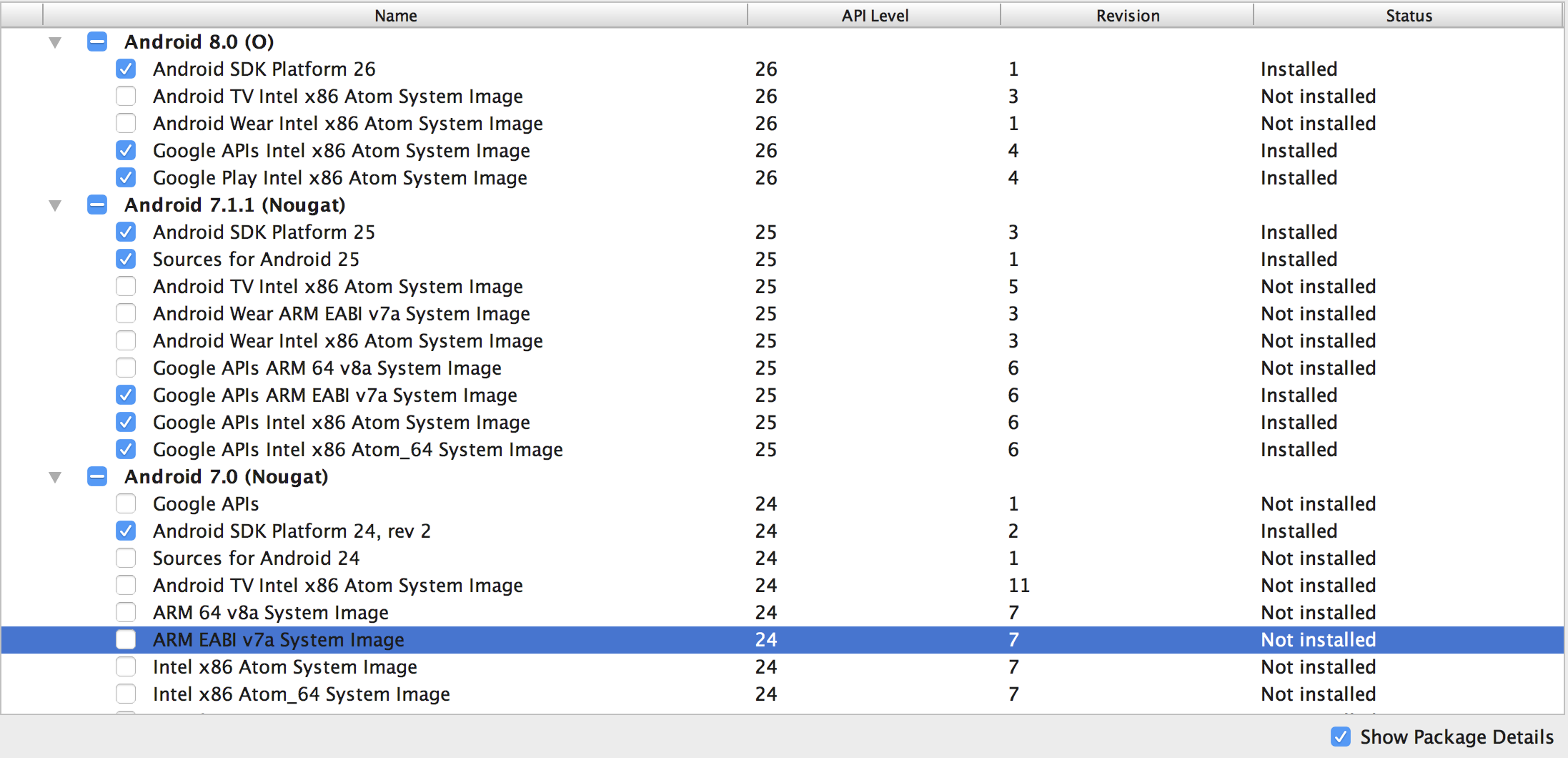Uncheck Google APIs Intel x86 Atom image, API 26
This screenshot has height=758, width=1568.
126,150
